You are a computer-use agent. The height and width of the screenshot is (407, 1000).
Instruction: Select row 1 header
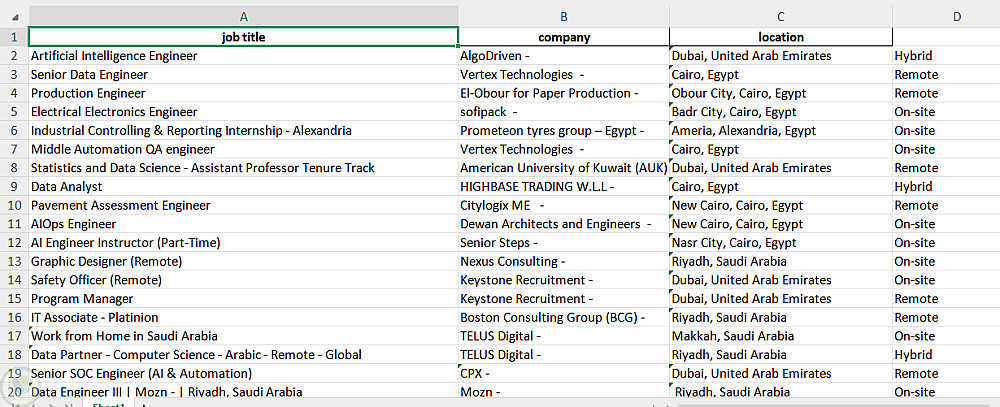coord(14,37)
